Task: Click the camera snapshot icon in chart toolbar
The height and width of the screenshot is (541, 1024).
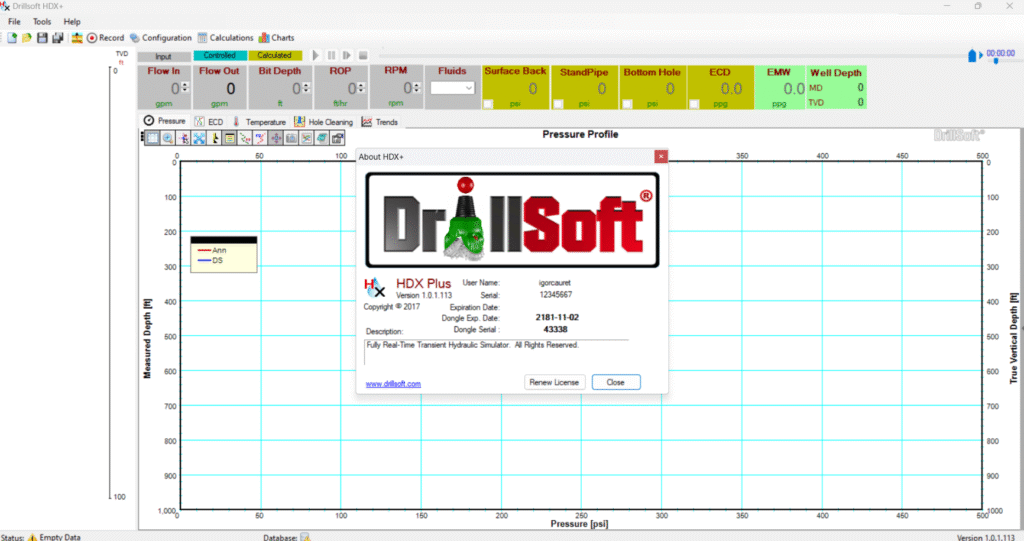Action: tap(291, 138)
